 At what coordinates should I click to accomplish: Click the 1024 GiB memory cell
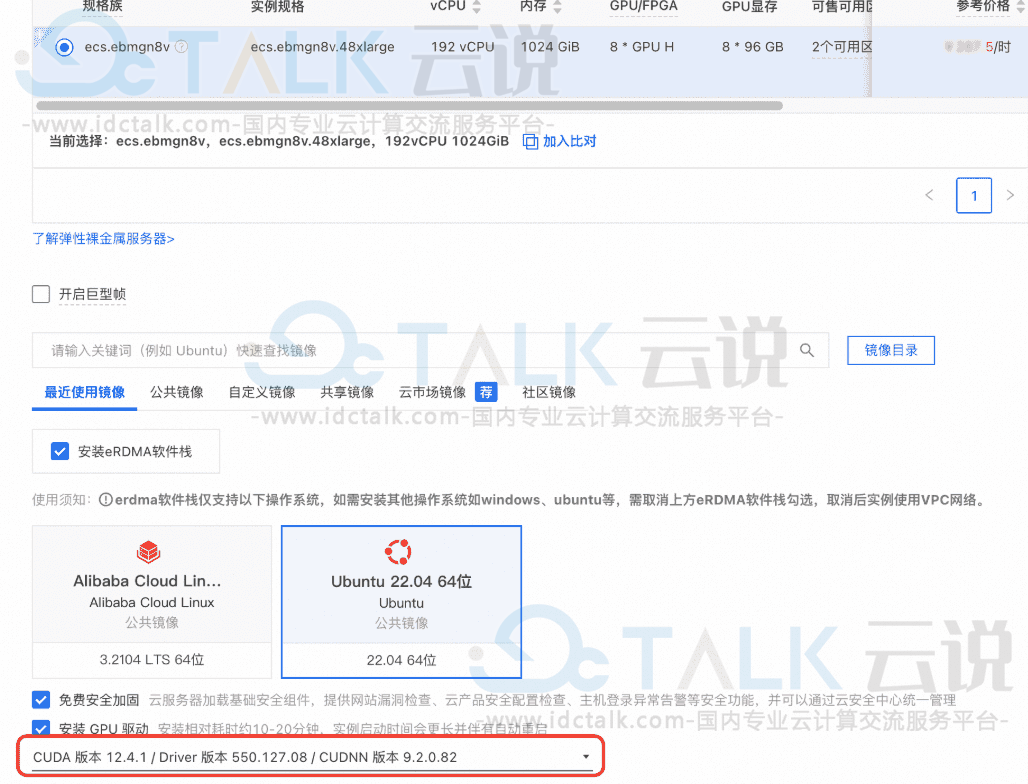tap(550, 47)
